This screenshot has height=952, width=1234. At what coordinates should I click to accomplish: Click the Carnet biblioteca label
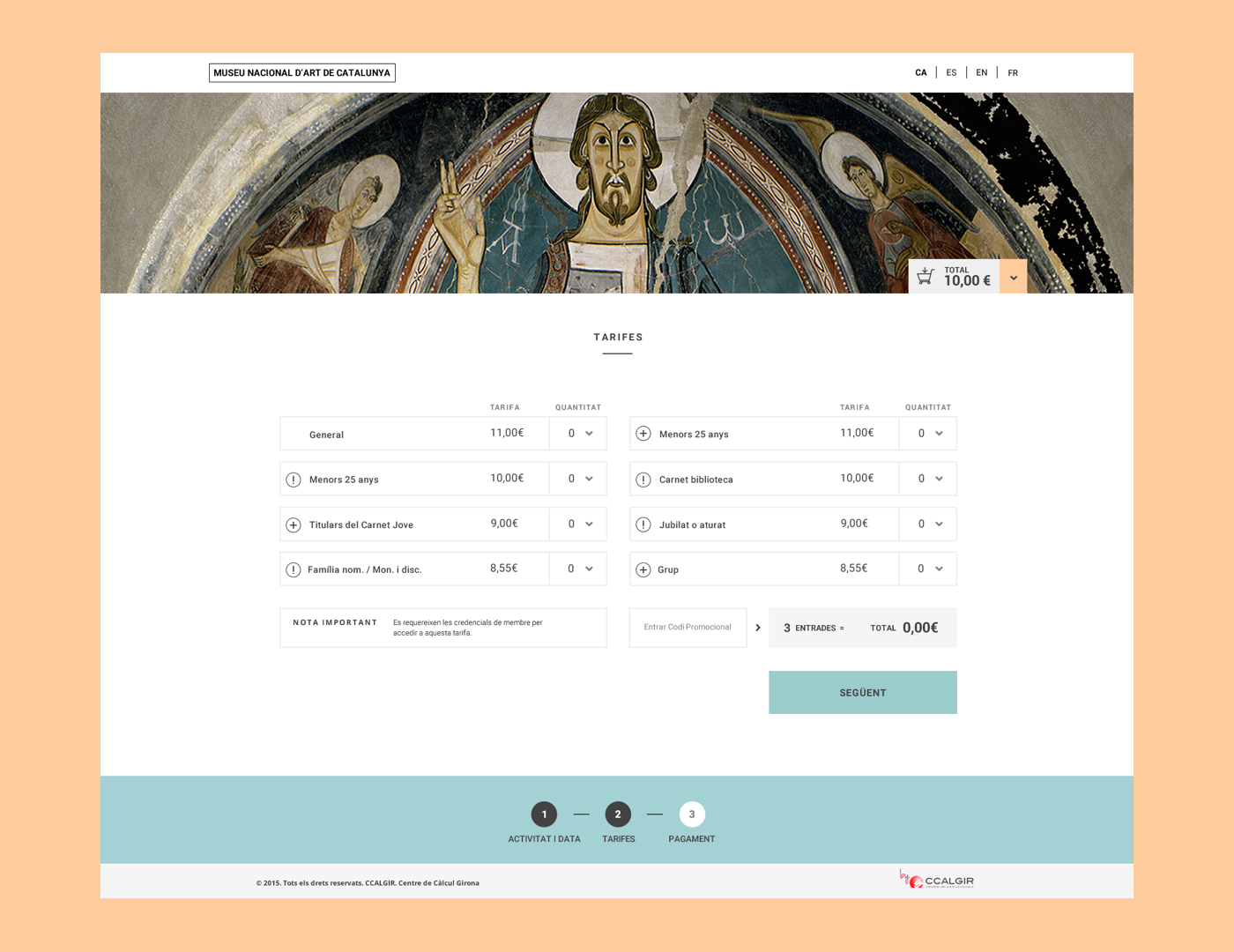pyautogui.click(x=696, y=480)
